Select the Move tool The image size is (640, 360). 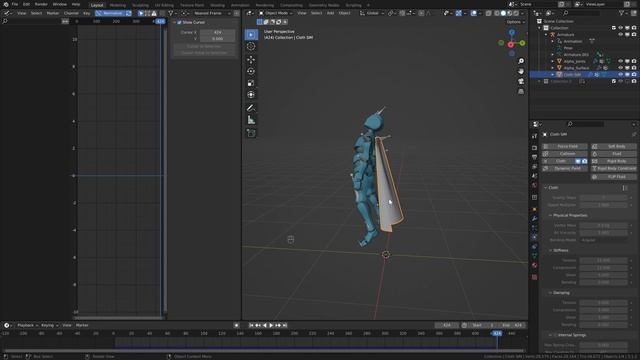click(x=251, y=60)
